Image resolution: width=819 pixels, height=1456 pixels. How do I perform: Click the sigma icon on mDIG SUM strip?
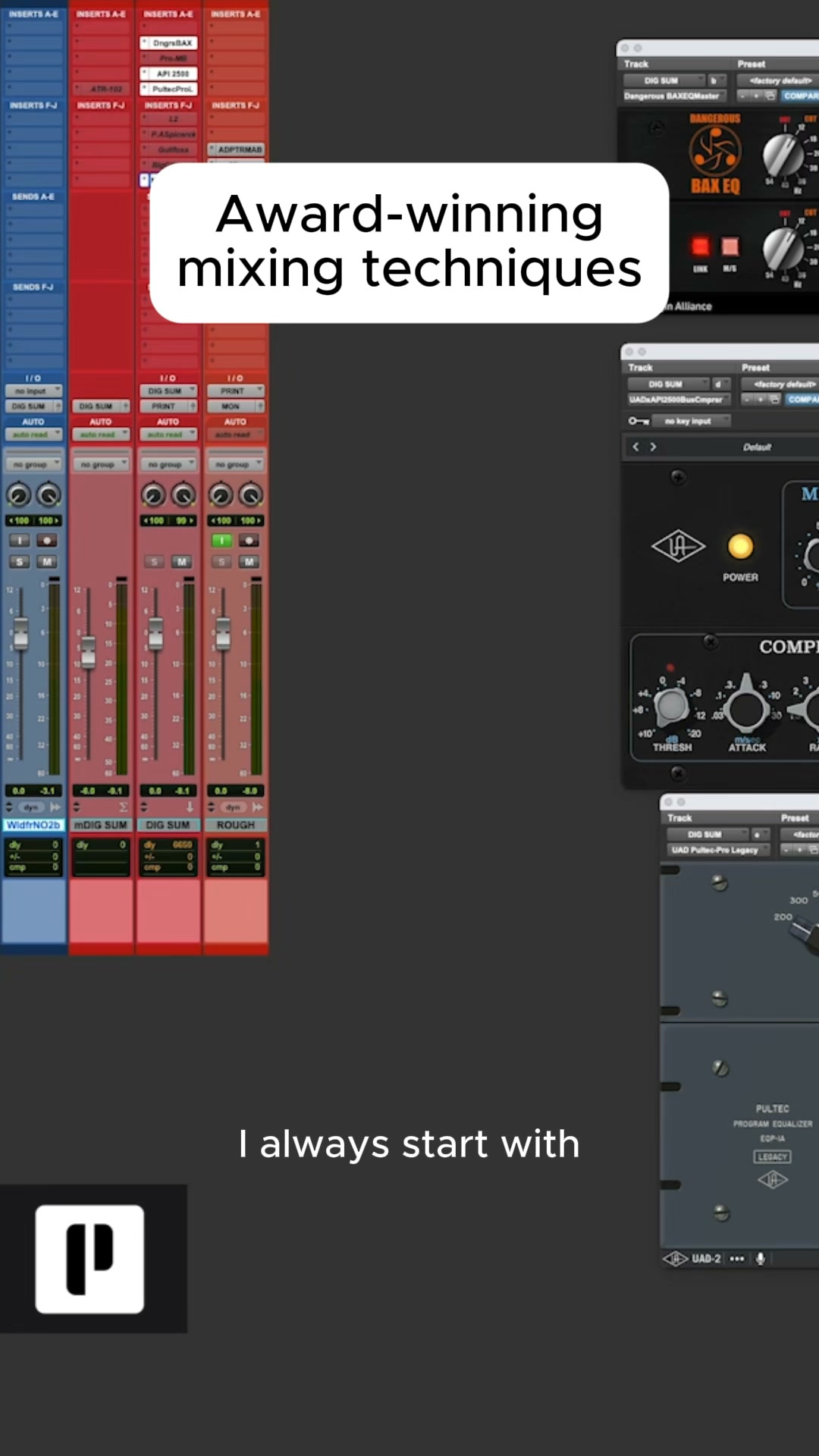(x=123, y=808)
